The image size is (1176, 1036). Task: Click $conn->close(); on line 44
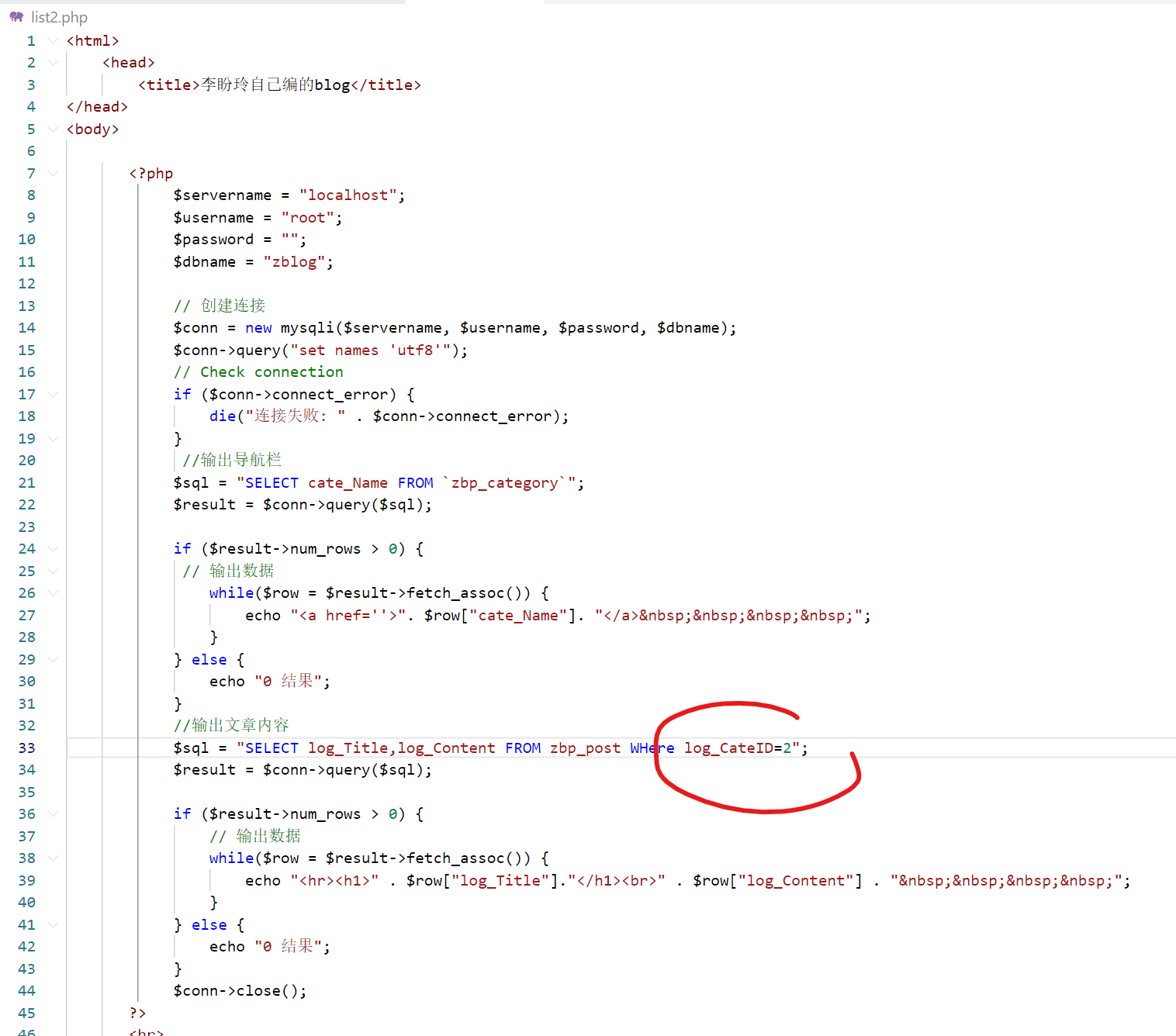(240, 990)
